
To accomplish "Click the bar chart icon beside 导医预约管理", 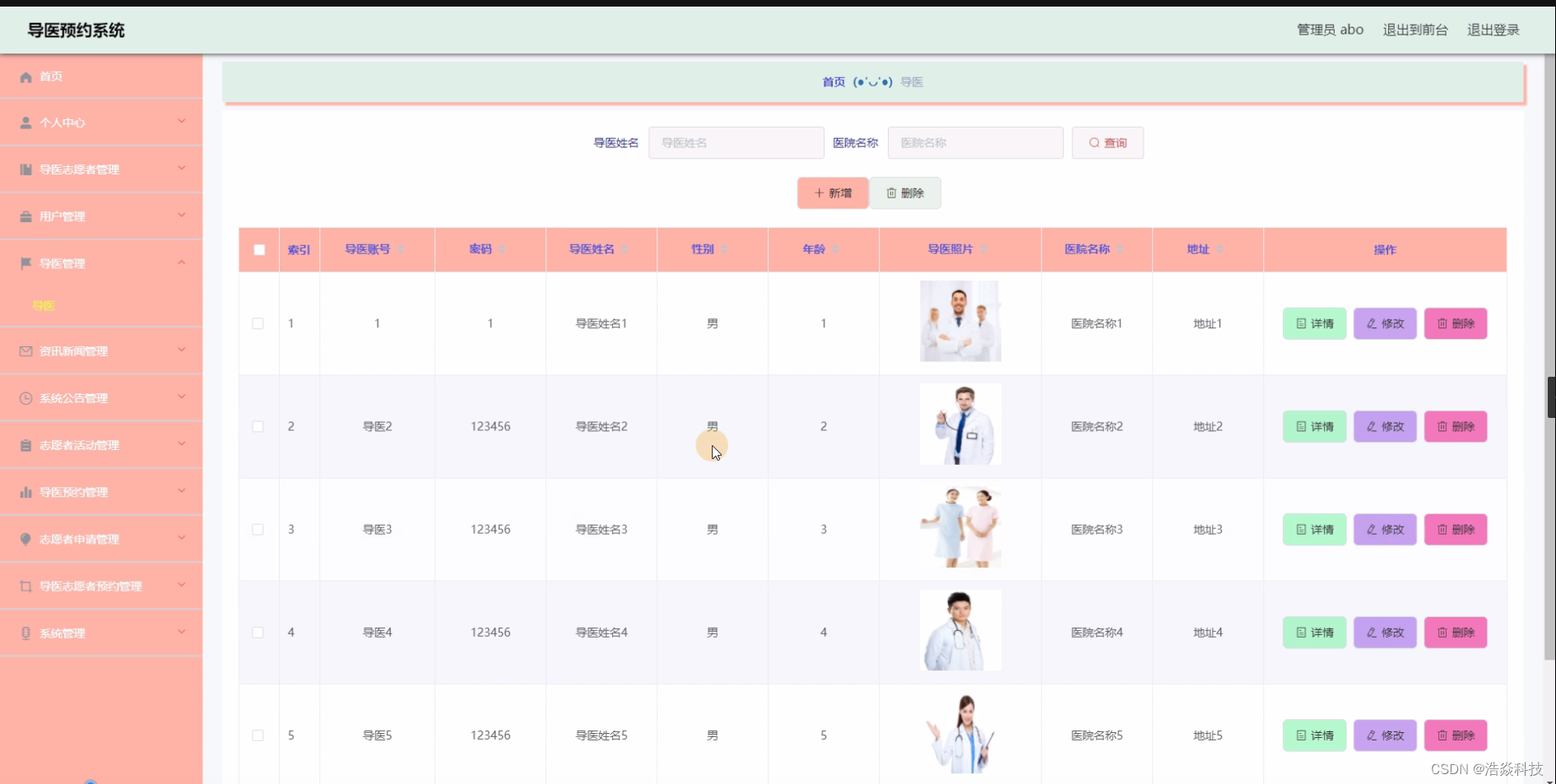I will click(x=26, y=492).
